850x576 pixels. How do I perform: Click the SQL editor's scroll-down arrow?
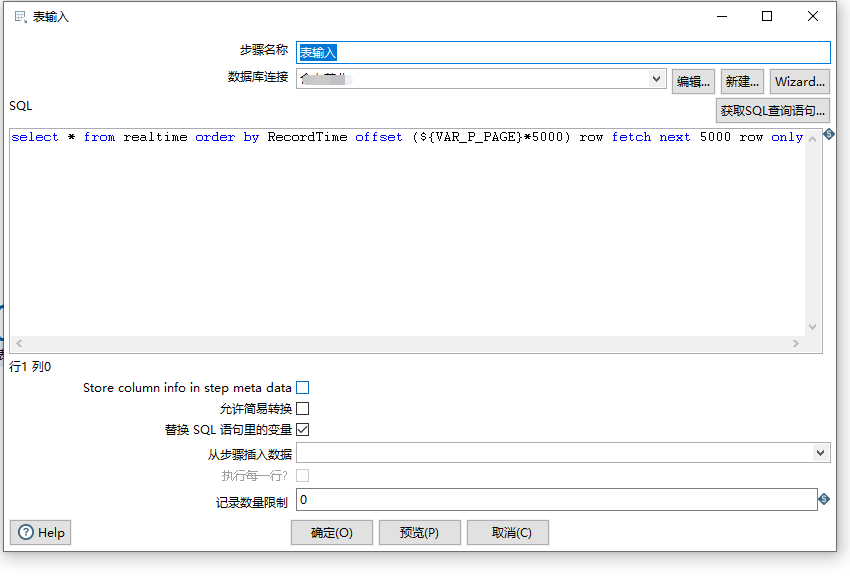812,327
